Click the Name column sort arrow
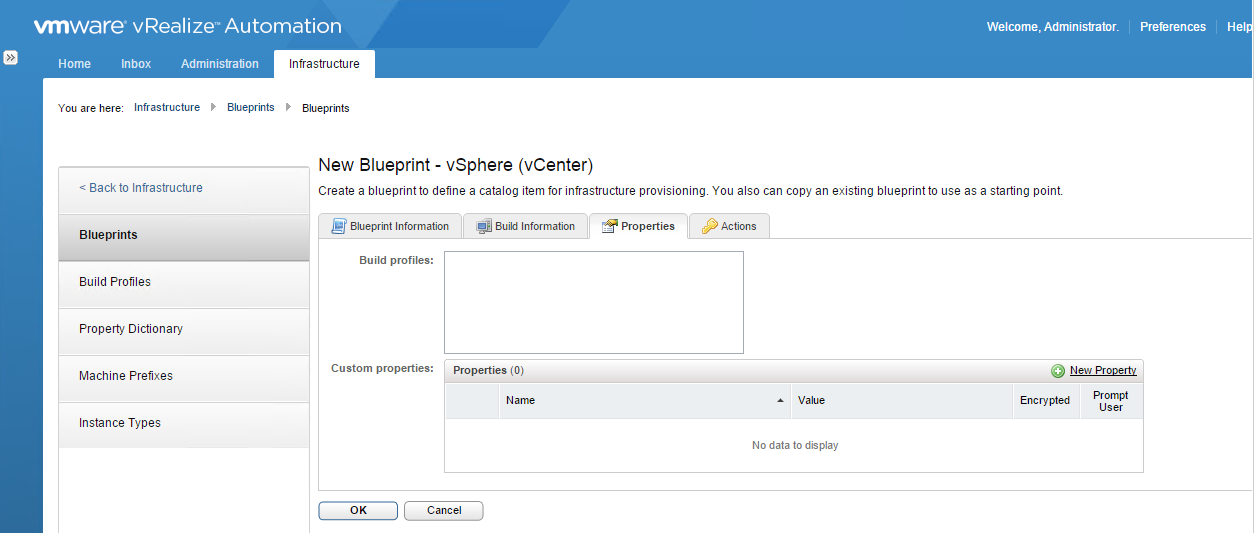This screenshot has height=533, width=1254. 780,400
